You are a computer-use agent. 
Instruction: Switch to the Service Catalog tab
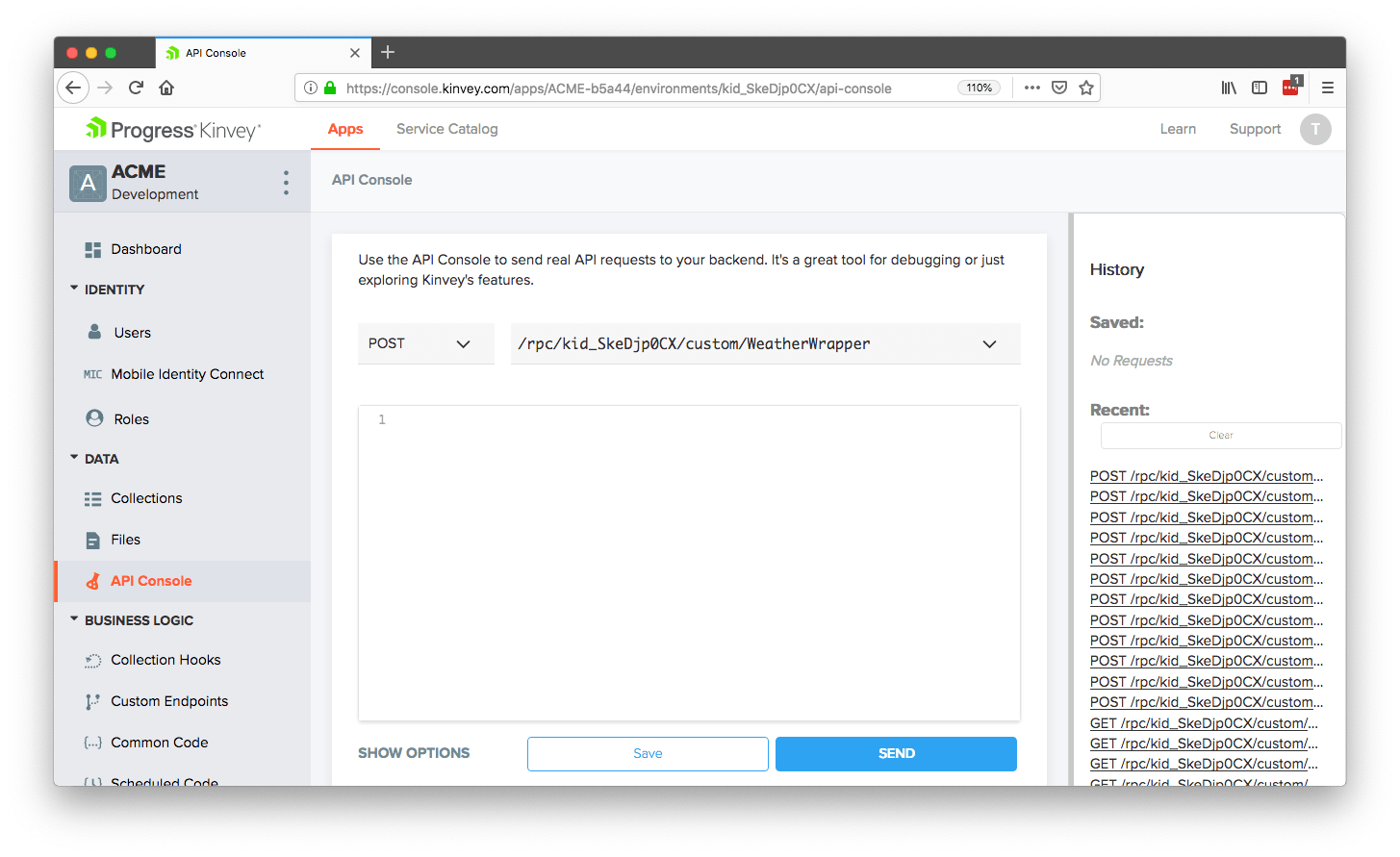[x=447, y=129]
